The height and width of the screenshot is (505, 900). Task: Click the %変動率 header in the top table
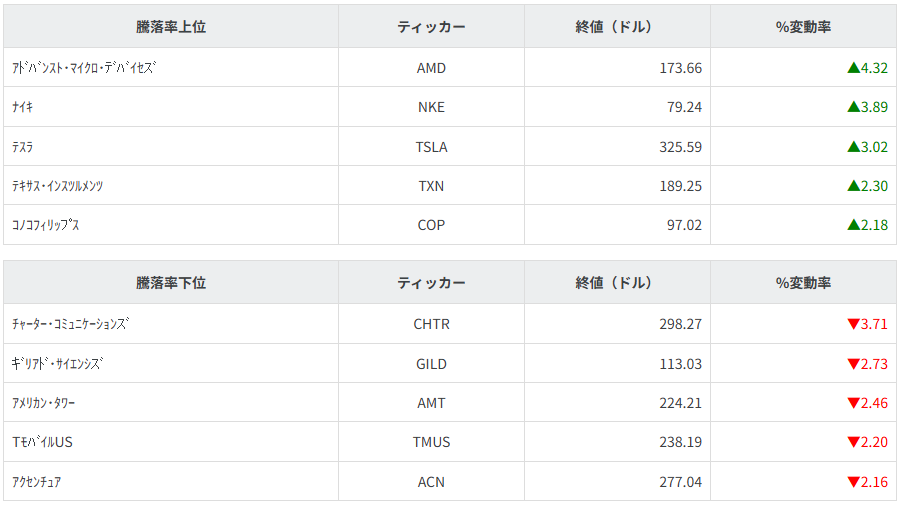pyautogui.click(x=803, y=27)
